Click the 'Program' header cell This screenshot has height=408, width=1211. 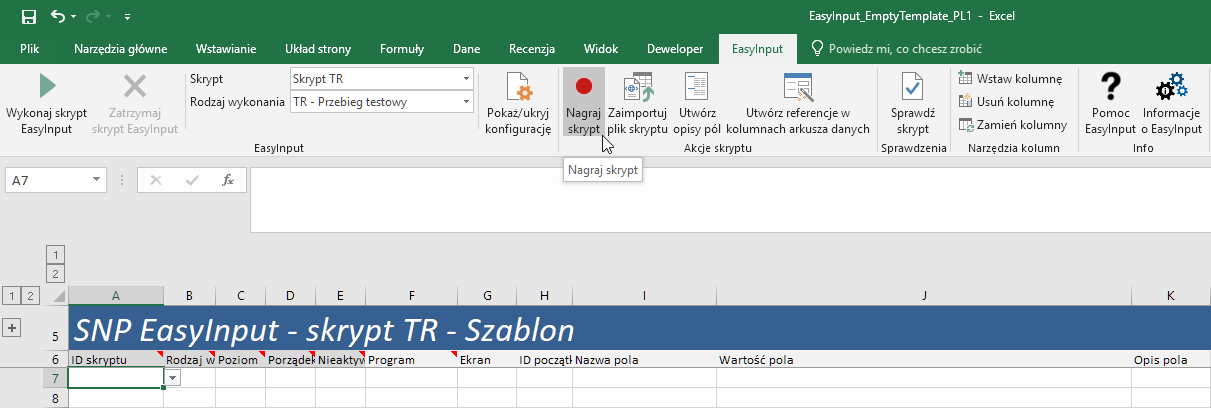pos(411,359)
